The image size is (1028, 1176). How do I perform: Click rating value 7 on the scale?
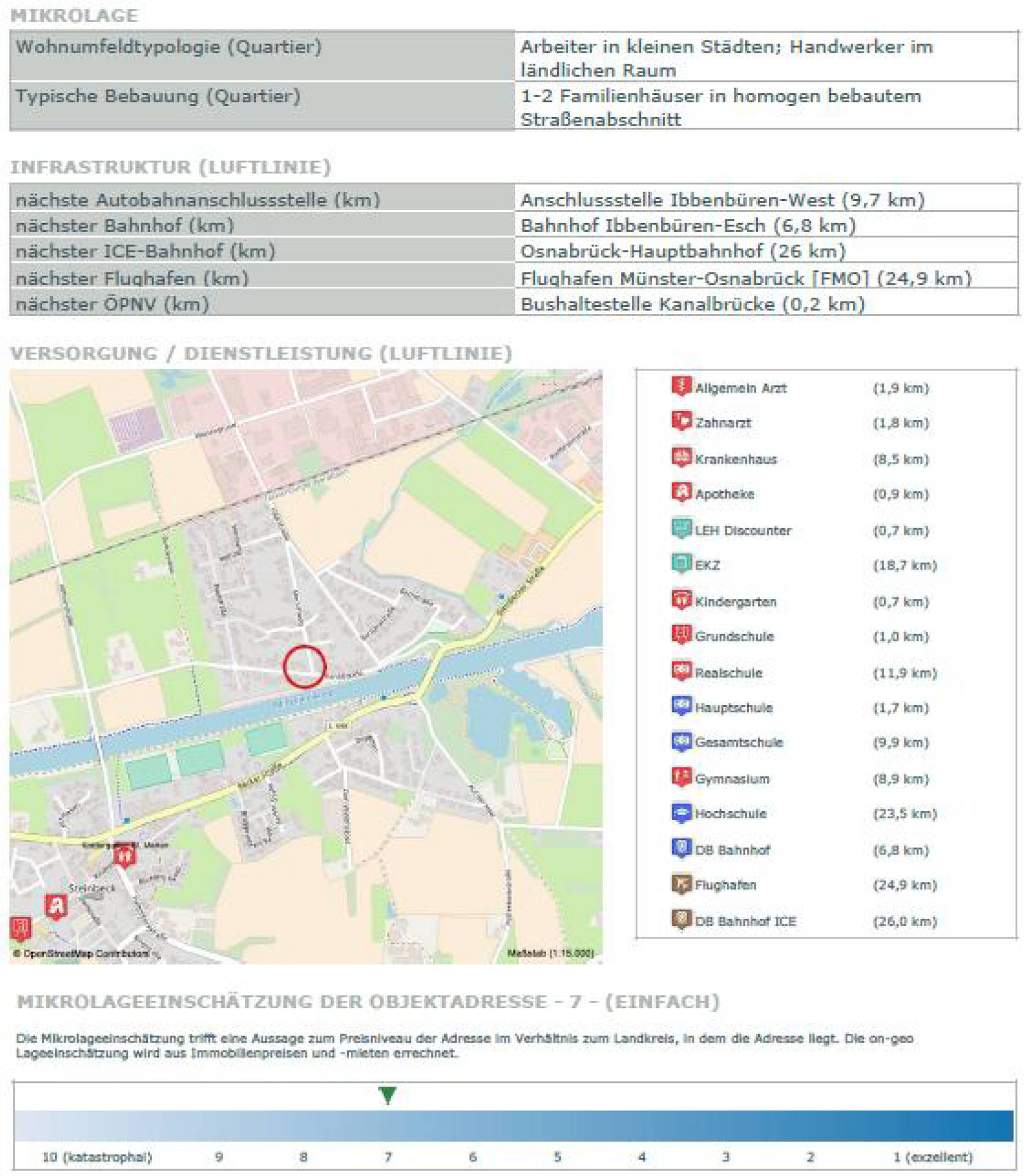388,1157
